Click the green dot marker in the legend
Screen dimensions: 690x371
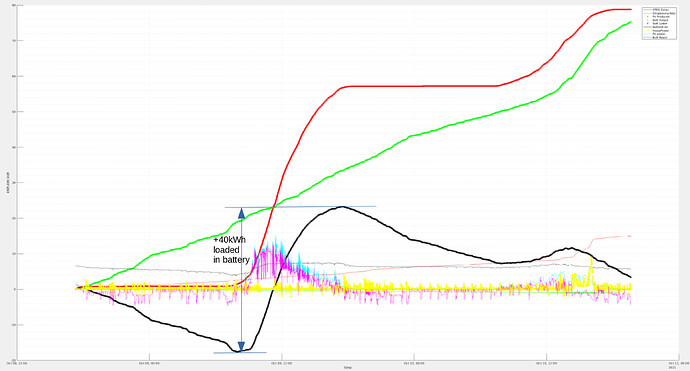[647, 20]
